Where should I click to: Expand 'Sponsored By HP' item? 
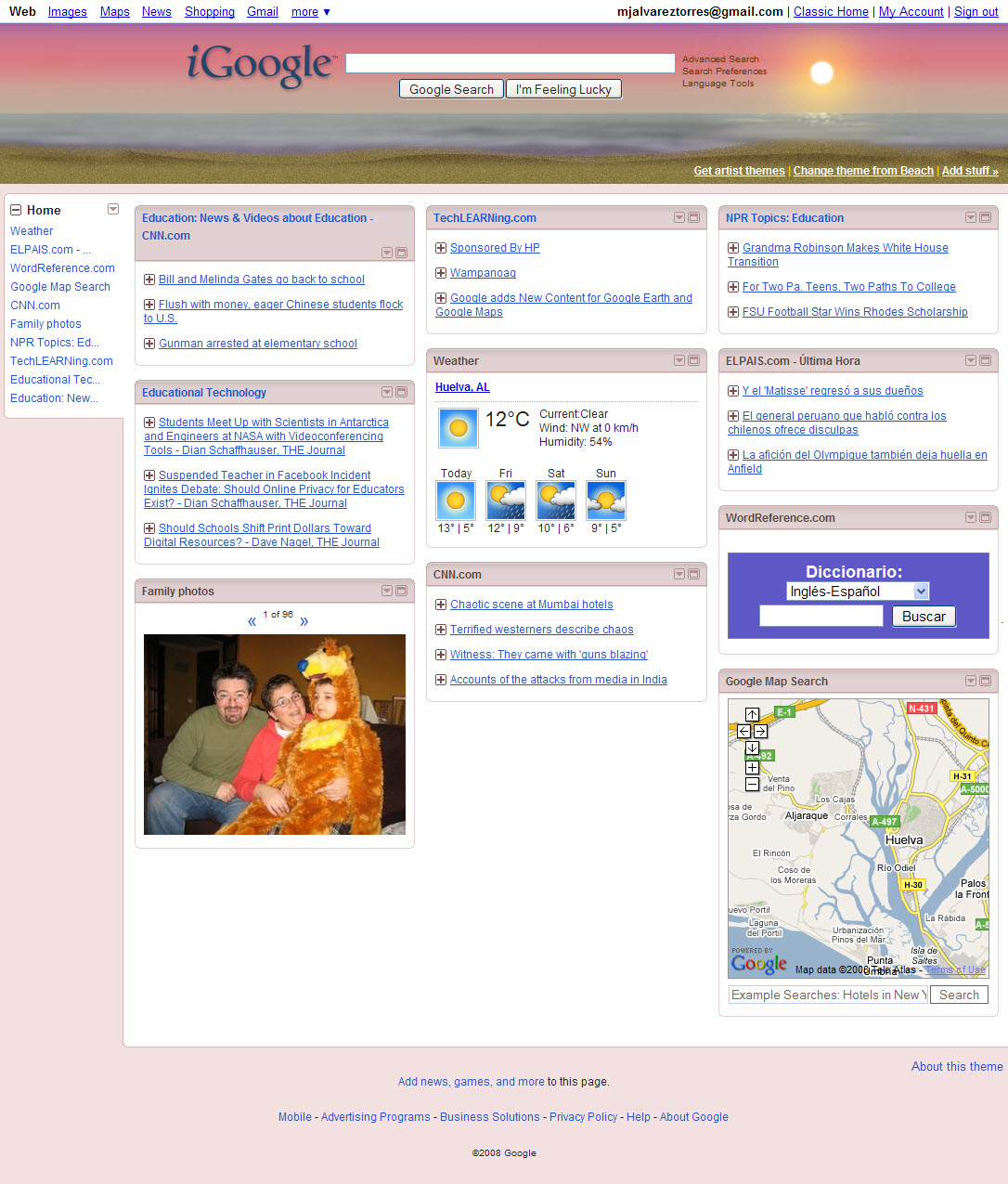[441, 248]
